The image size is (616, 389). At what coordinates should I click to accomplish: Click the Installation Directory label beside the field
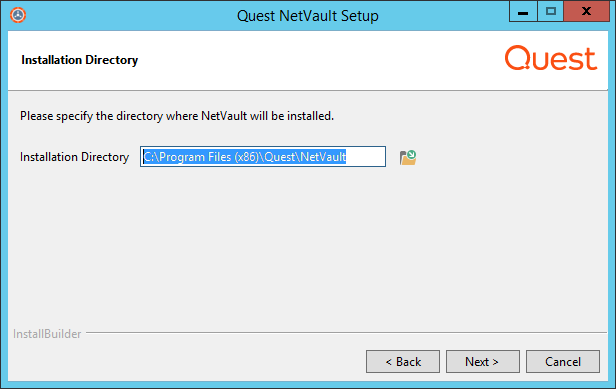point(75,157)
